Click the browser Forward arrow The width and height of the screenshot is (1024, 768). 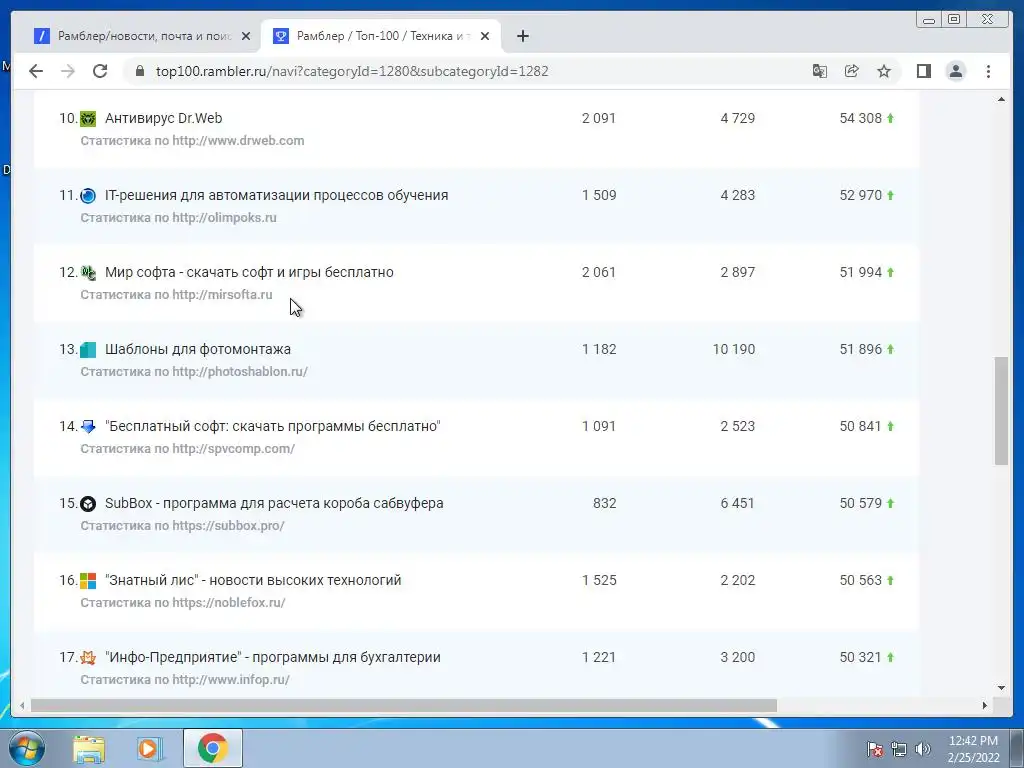point(68,71)
